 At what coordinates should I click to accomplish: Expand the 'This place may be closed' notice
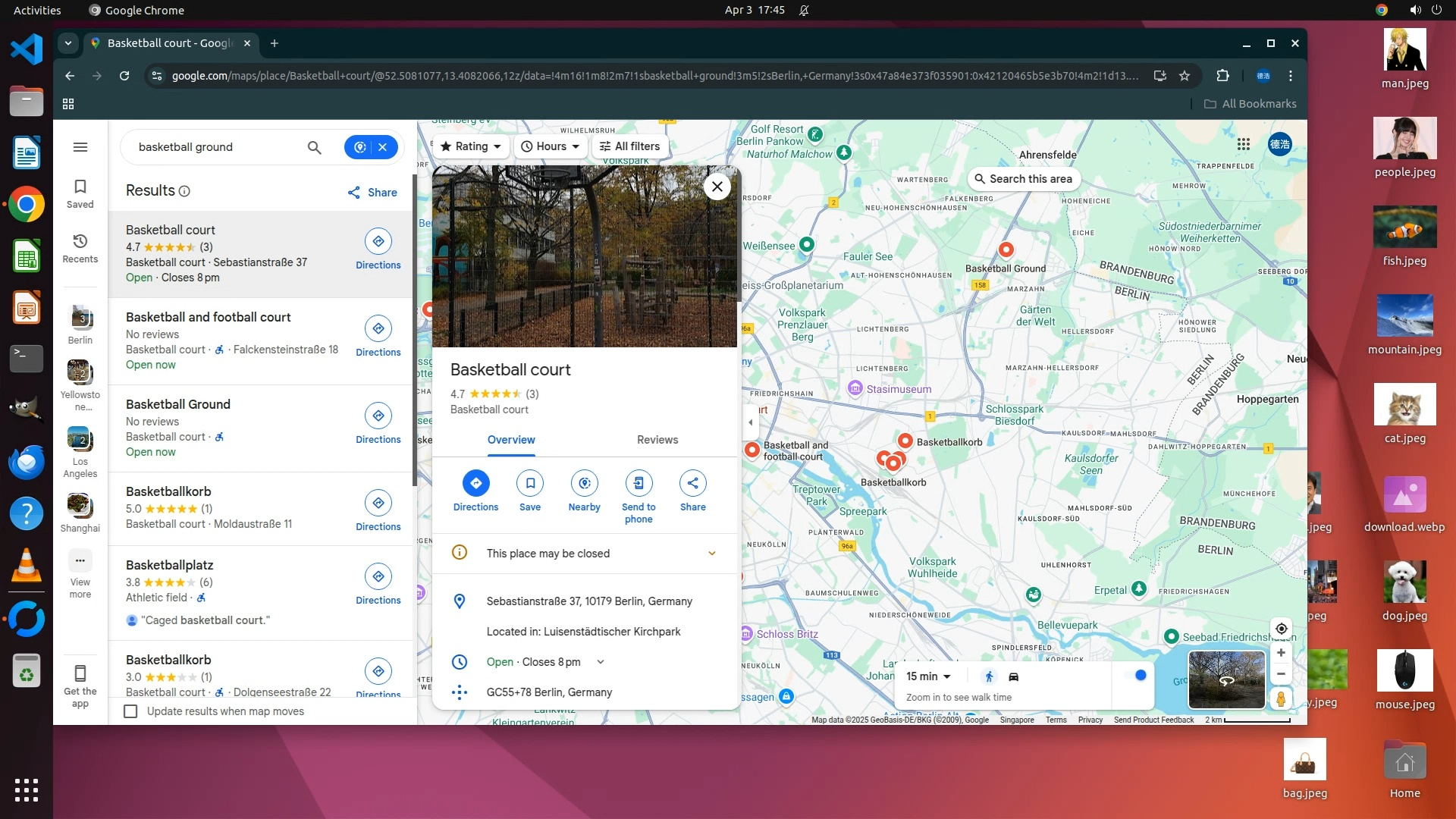coord(711,554)
